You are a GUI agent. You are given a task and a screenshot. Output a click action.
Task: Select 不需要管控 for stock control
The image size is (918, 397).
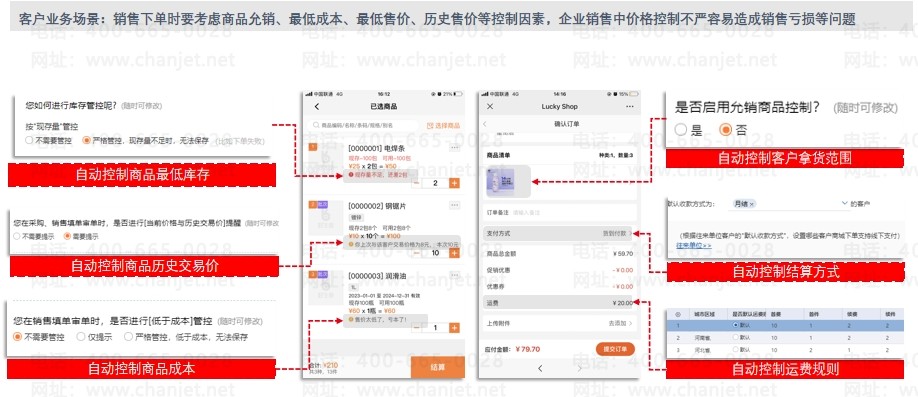tap(29, 141)
